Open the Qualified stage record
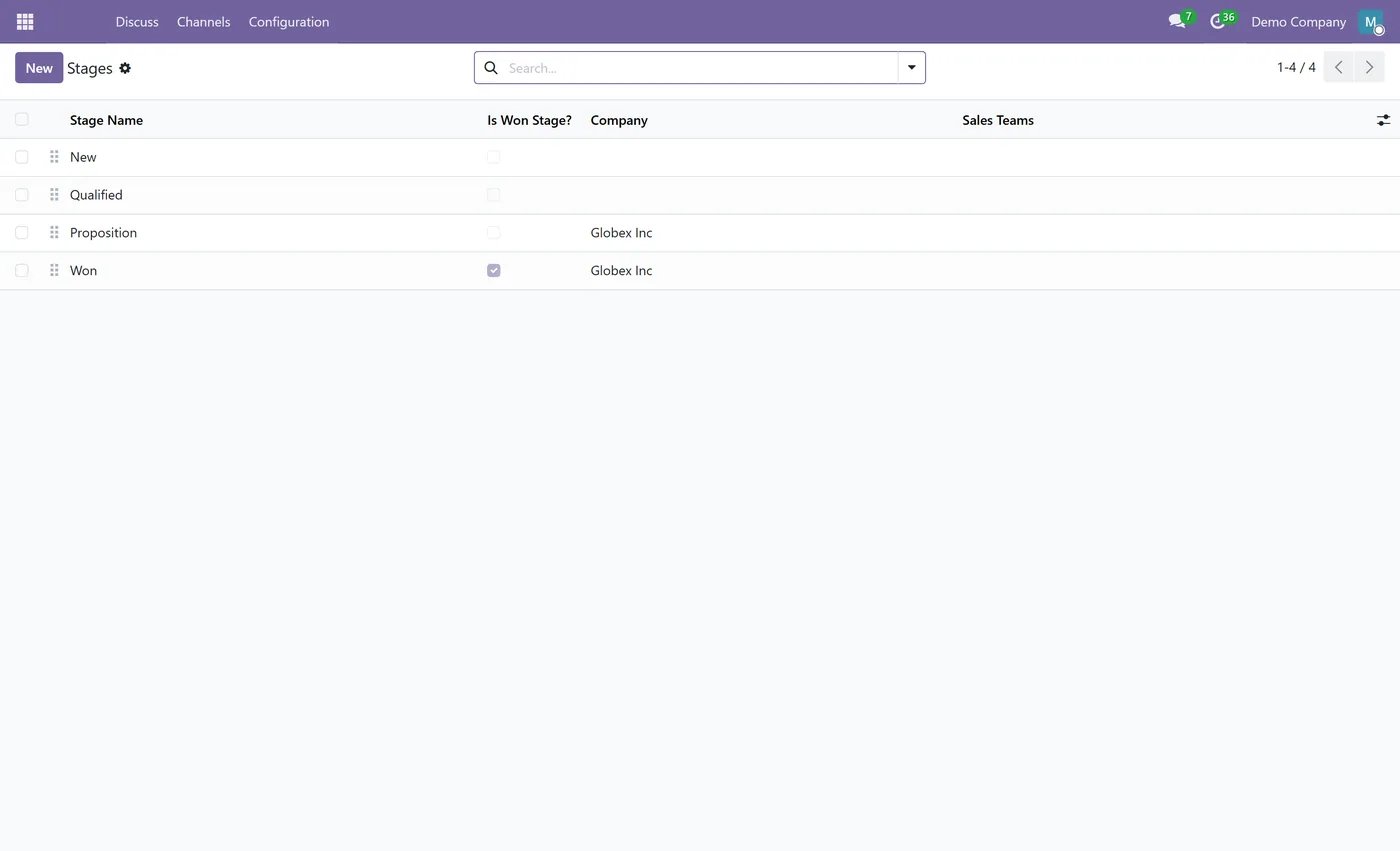 click(x=96, y=195)
